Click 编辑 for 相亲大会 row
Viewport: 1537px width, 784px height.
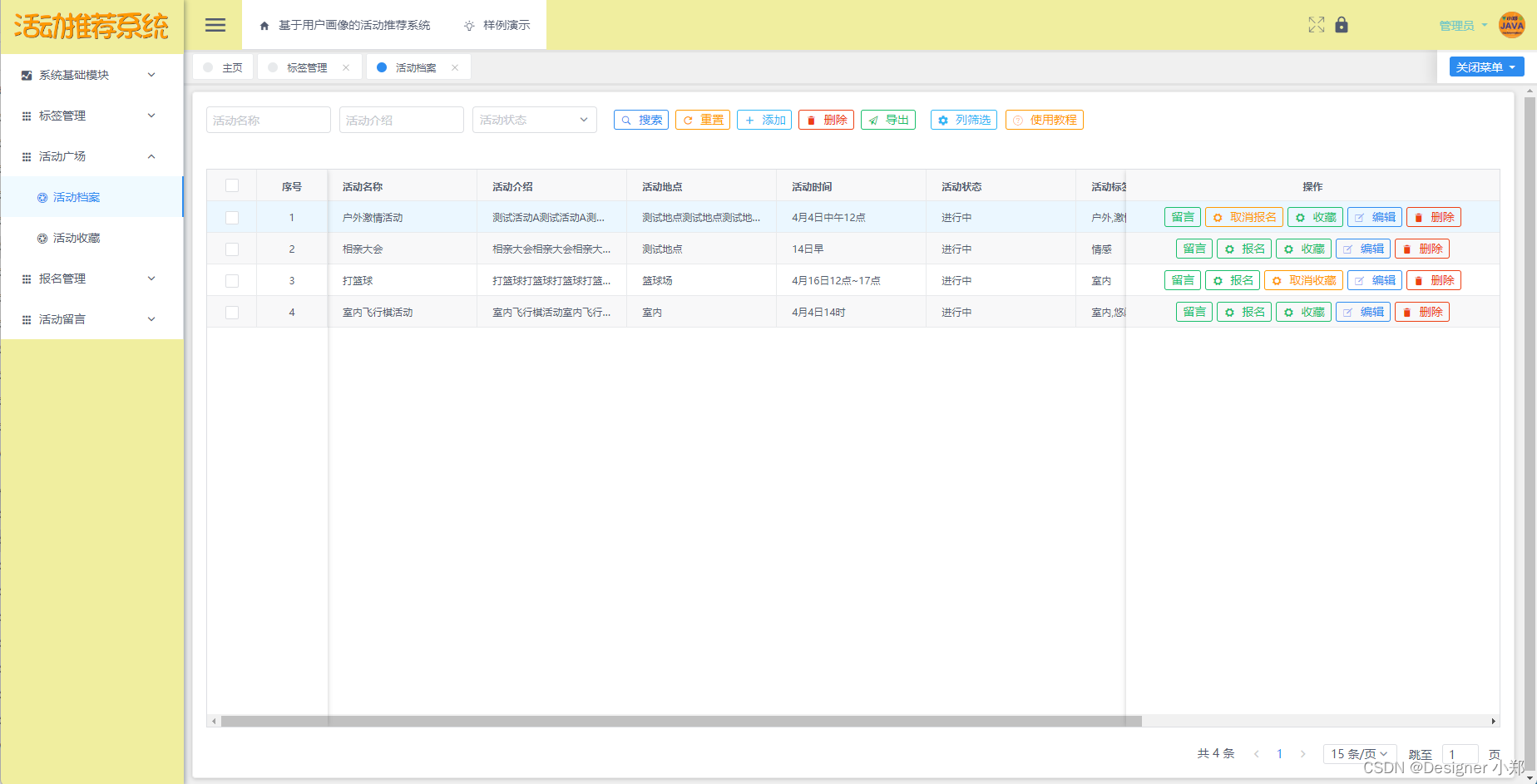tap(1363, 249)
